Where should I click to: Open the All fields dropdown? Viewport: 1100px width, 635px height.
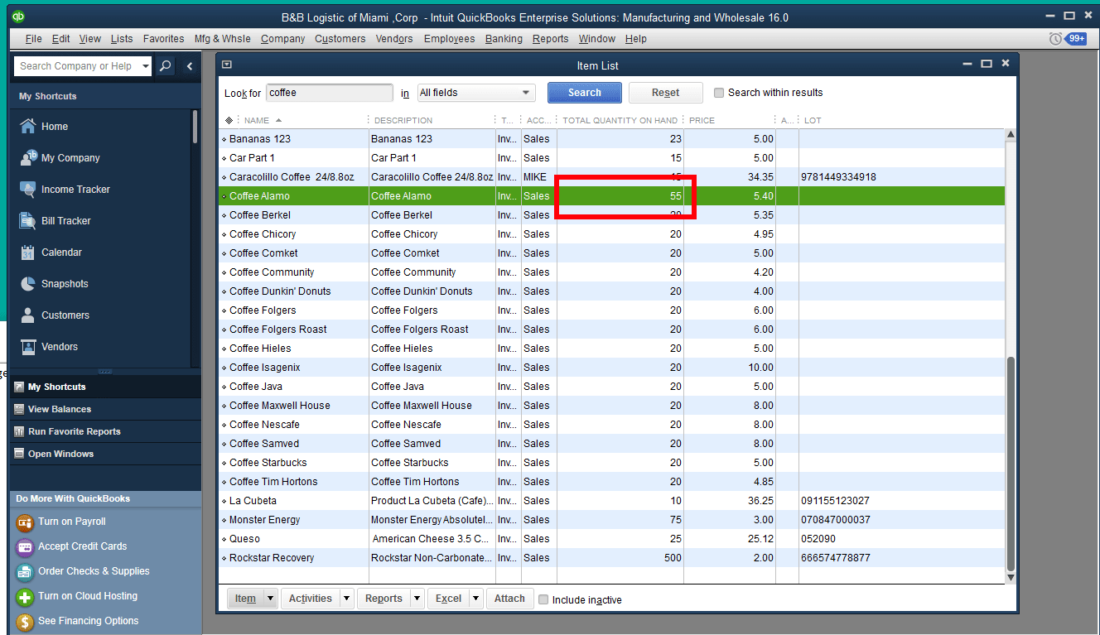tap(476, 93)
